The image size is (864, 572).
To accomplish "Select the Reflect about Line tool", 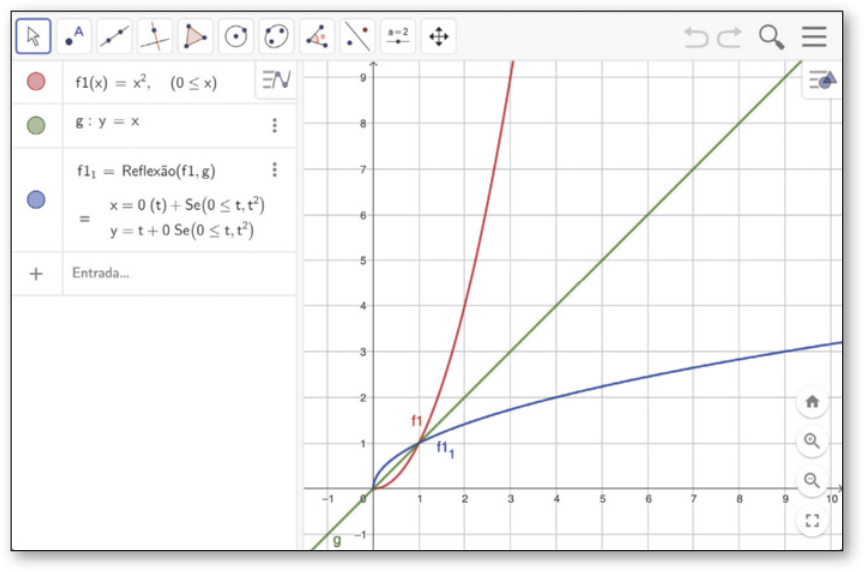I will [x=358, y=36].
